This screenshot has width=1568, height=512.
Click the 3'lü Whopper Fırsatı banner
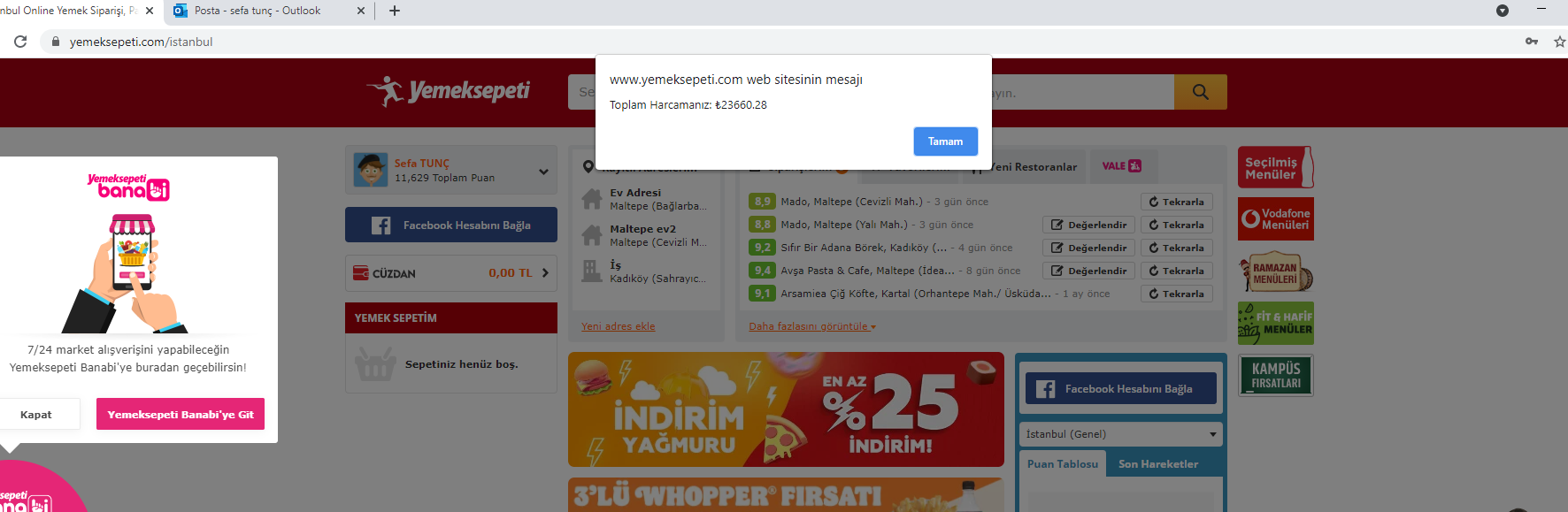[x=786, y=495]
